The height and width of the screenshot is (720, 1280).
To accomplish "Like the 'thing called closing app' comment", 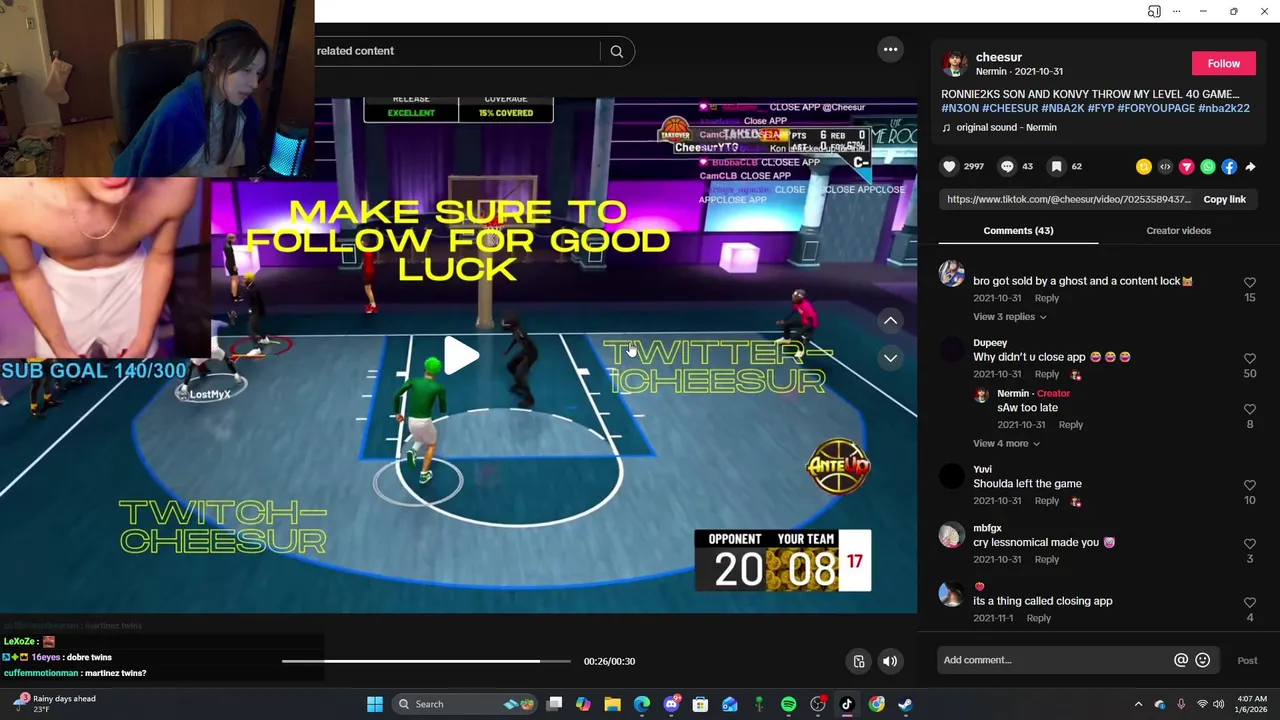I will point(1250,603).
